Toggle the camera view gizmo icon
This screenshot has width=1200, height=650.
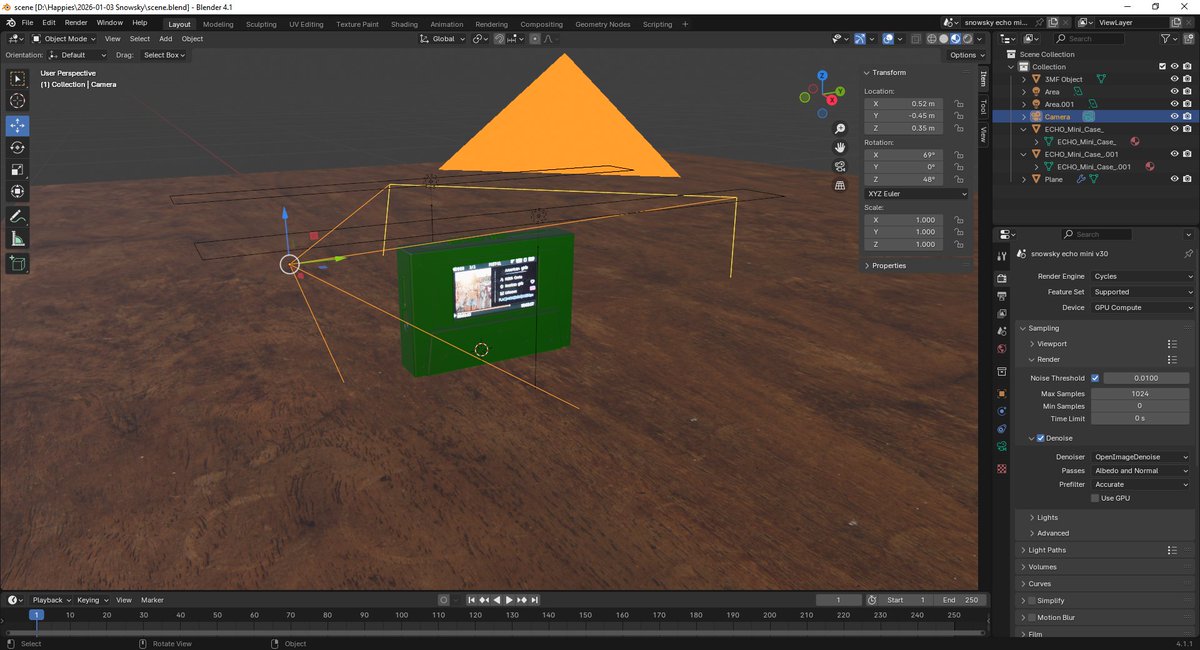pos(841,166)
